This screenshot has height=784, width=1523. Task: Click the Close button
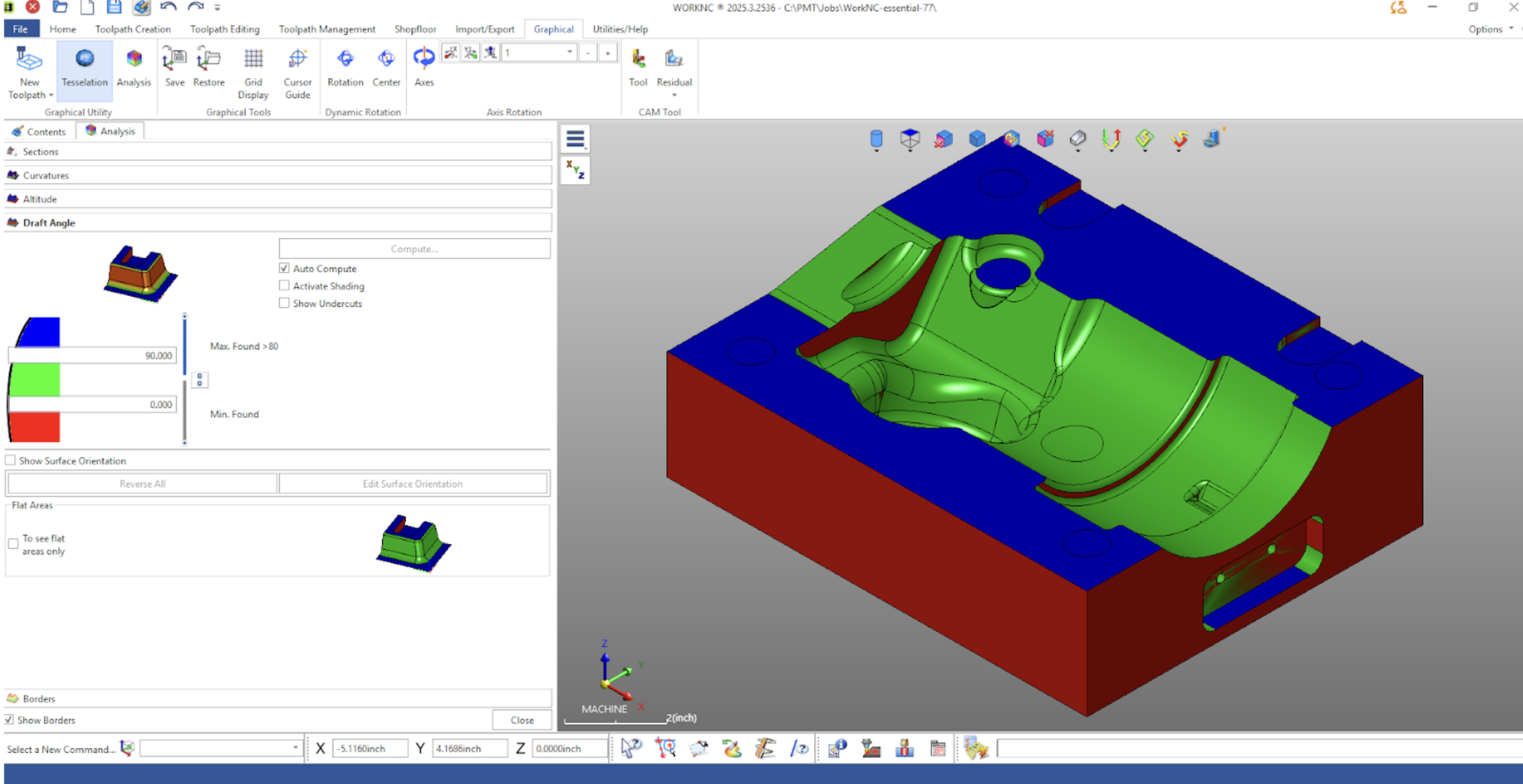521,720
